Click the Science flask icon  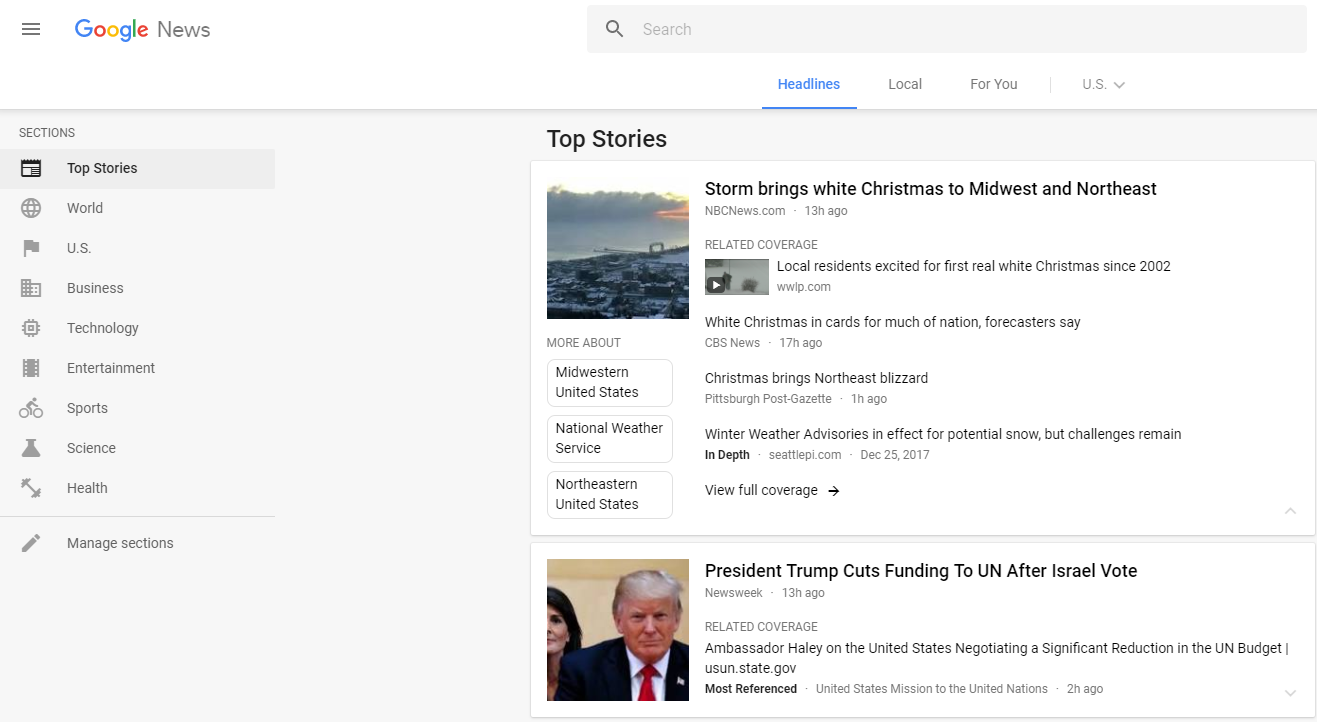[x=31, y=448]
